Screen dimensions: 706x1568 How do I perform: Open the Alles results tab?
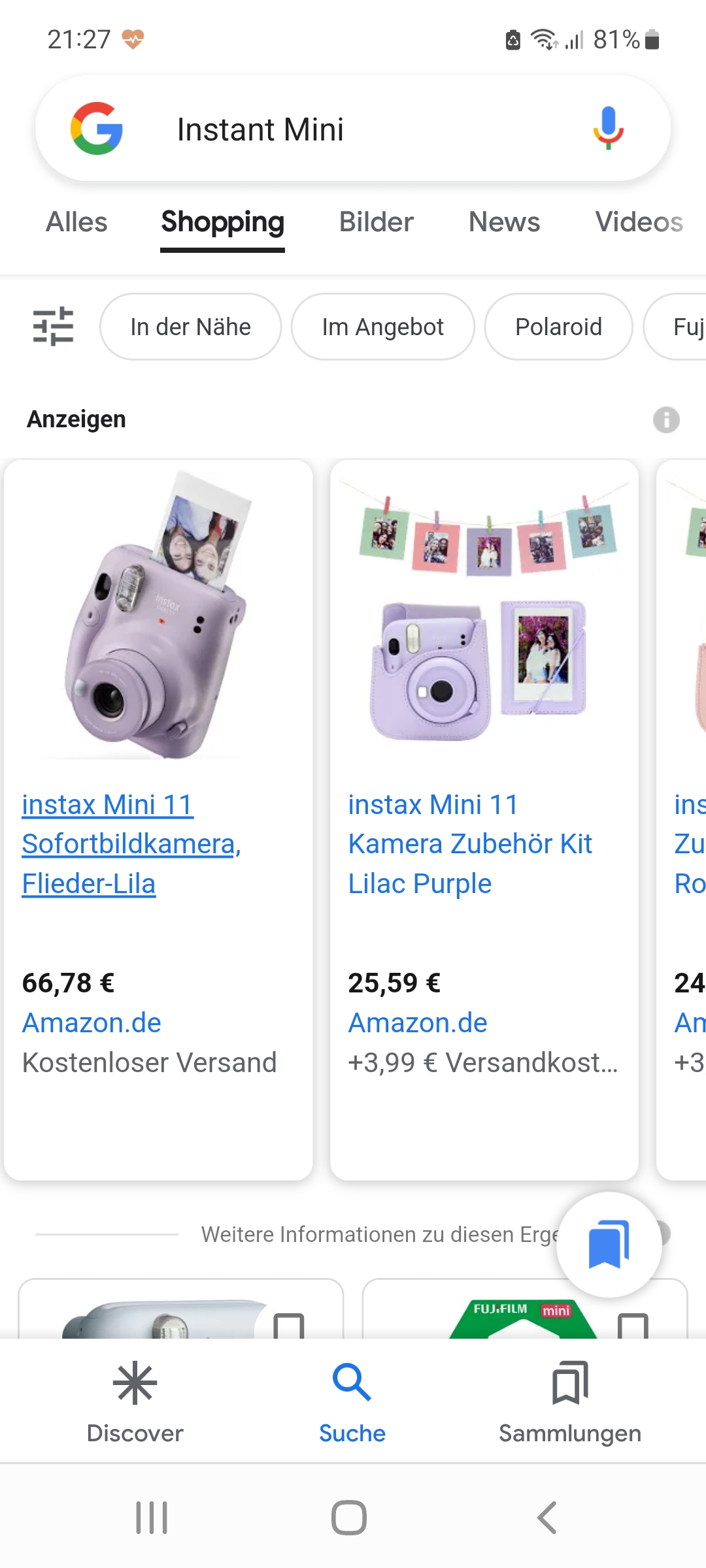coord(76,222)
